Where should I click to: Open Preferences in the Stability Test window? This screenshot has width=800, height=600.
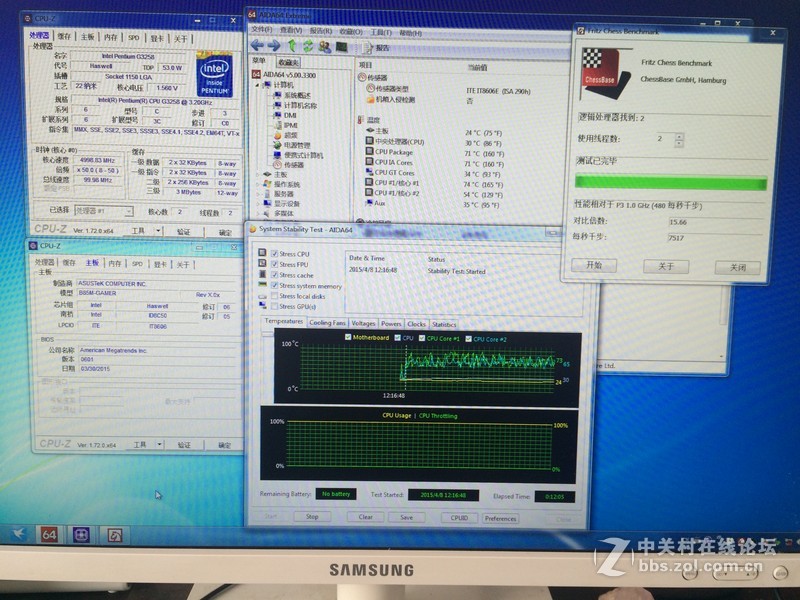coord(501,518)
